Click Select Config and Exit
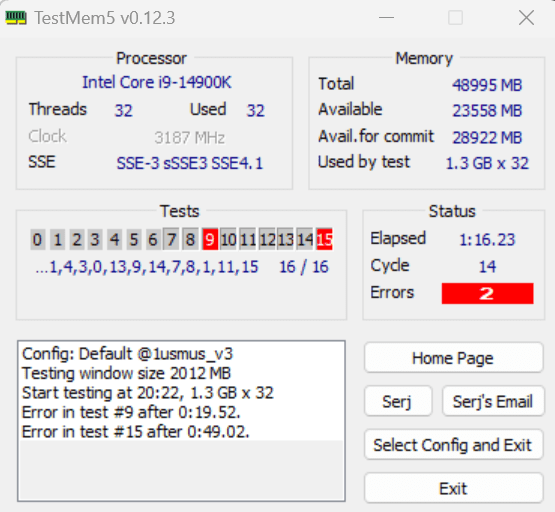This screenshot has height=512, width=555. tap(453, 445)
